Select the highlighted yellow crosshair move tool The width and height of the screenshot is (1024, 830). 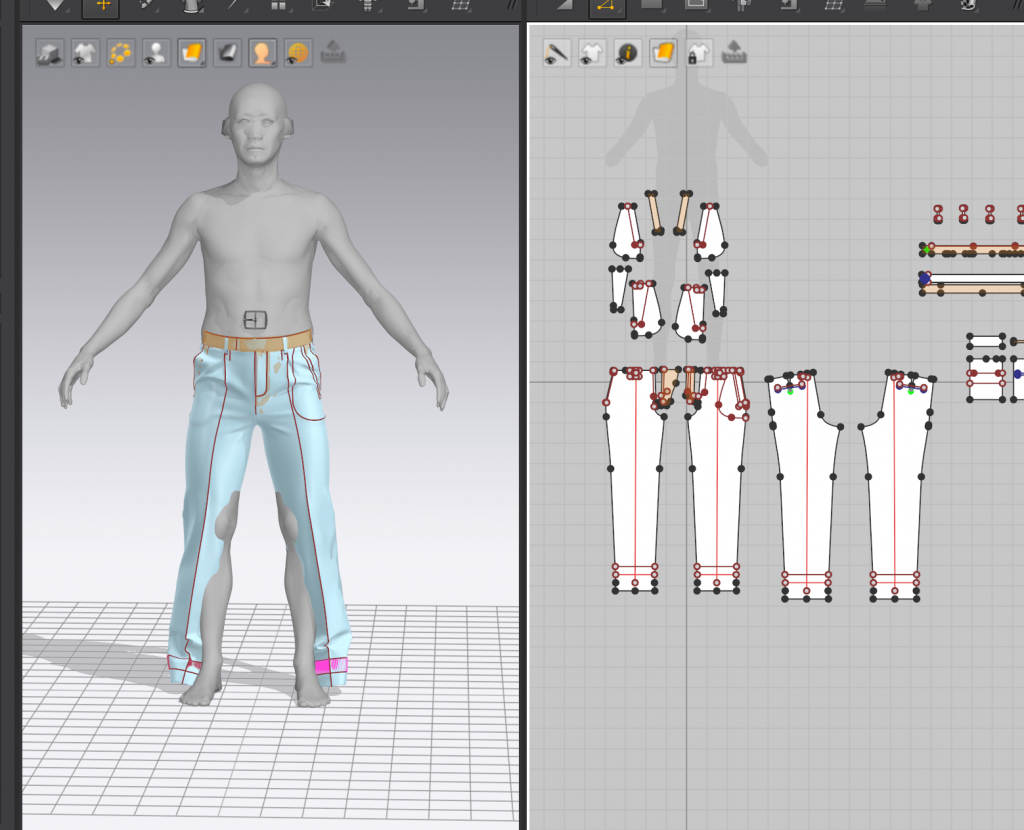100,6
